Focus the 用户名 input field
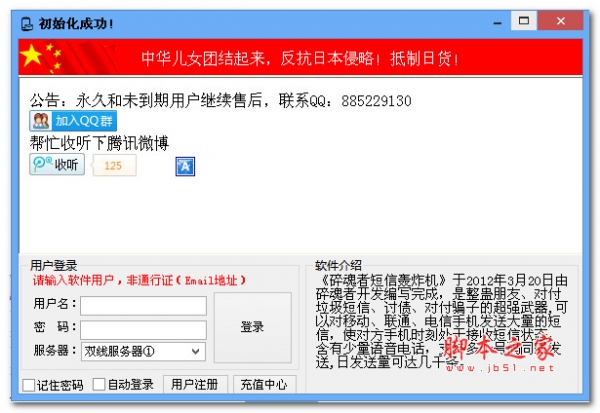The image size is (600, 413). (143, 305)
